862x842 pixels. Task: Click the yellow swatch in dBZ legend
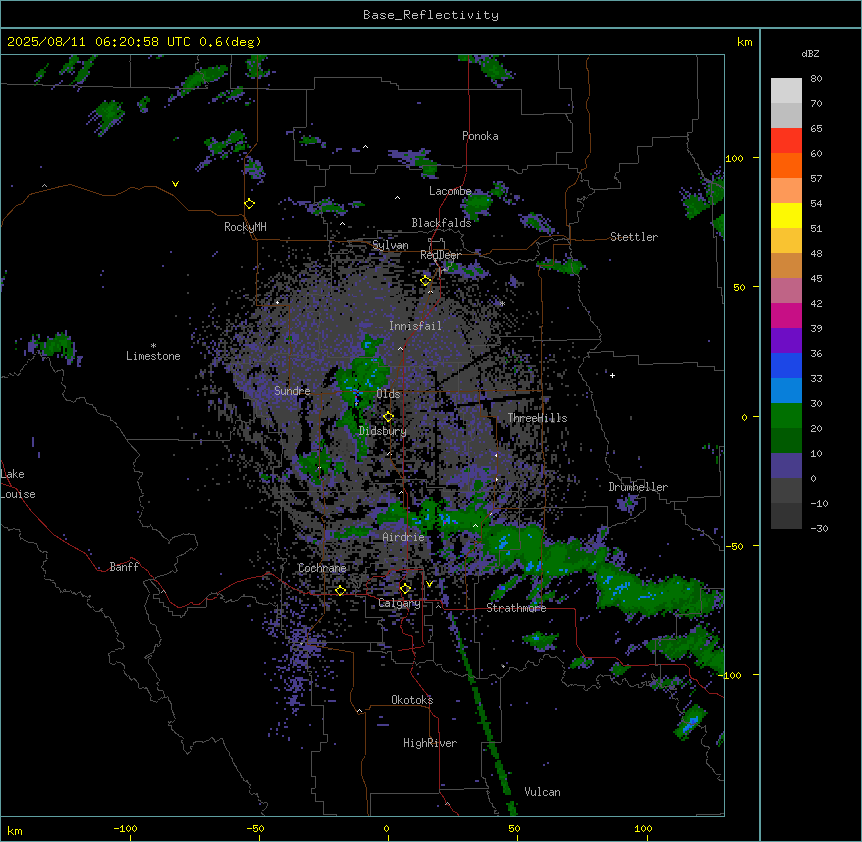(786, 215)
